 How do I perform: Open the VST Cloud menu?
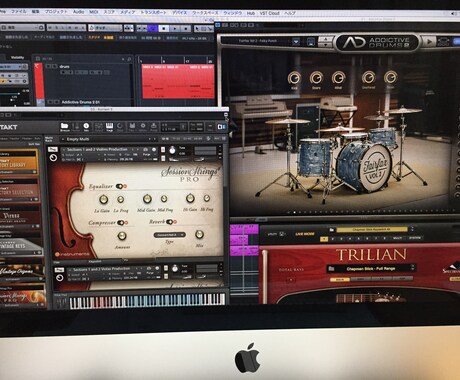270,13
